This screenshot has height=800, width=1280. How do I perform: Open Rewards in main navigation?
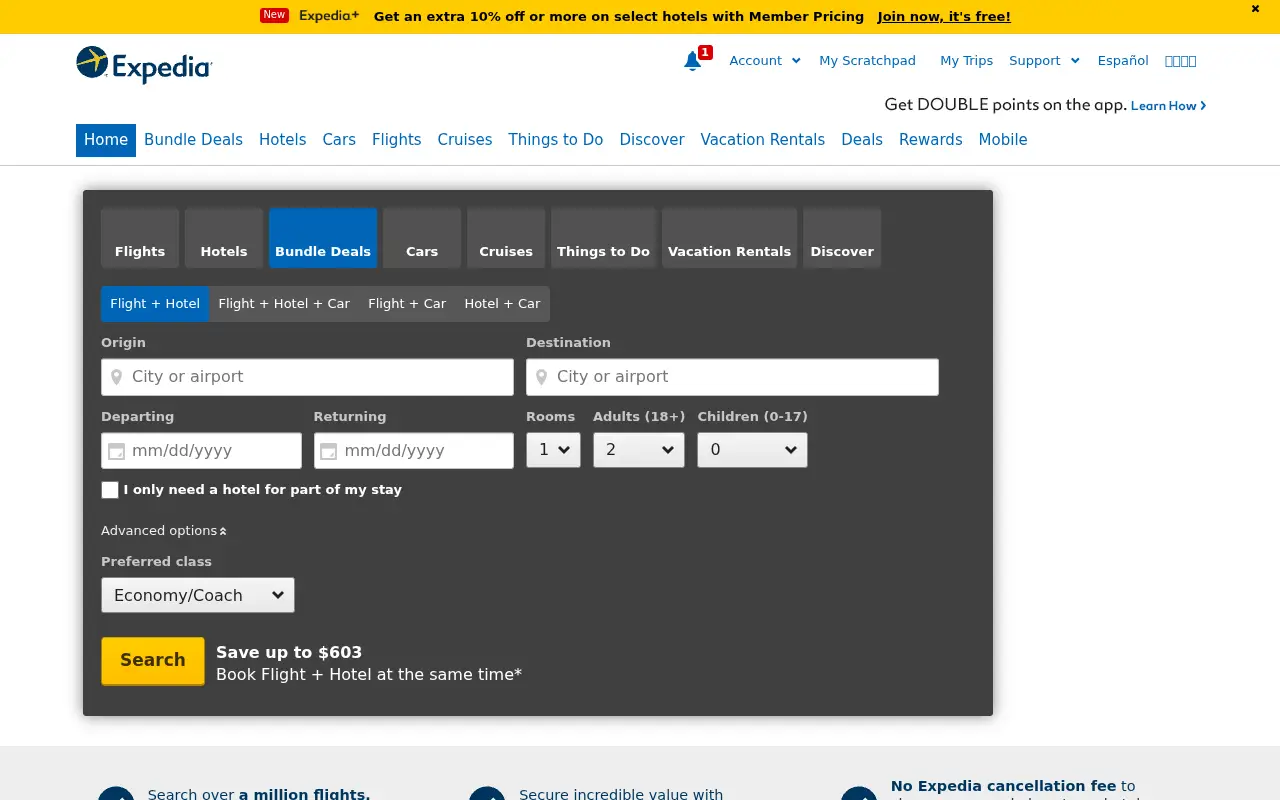[931, 140]
